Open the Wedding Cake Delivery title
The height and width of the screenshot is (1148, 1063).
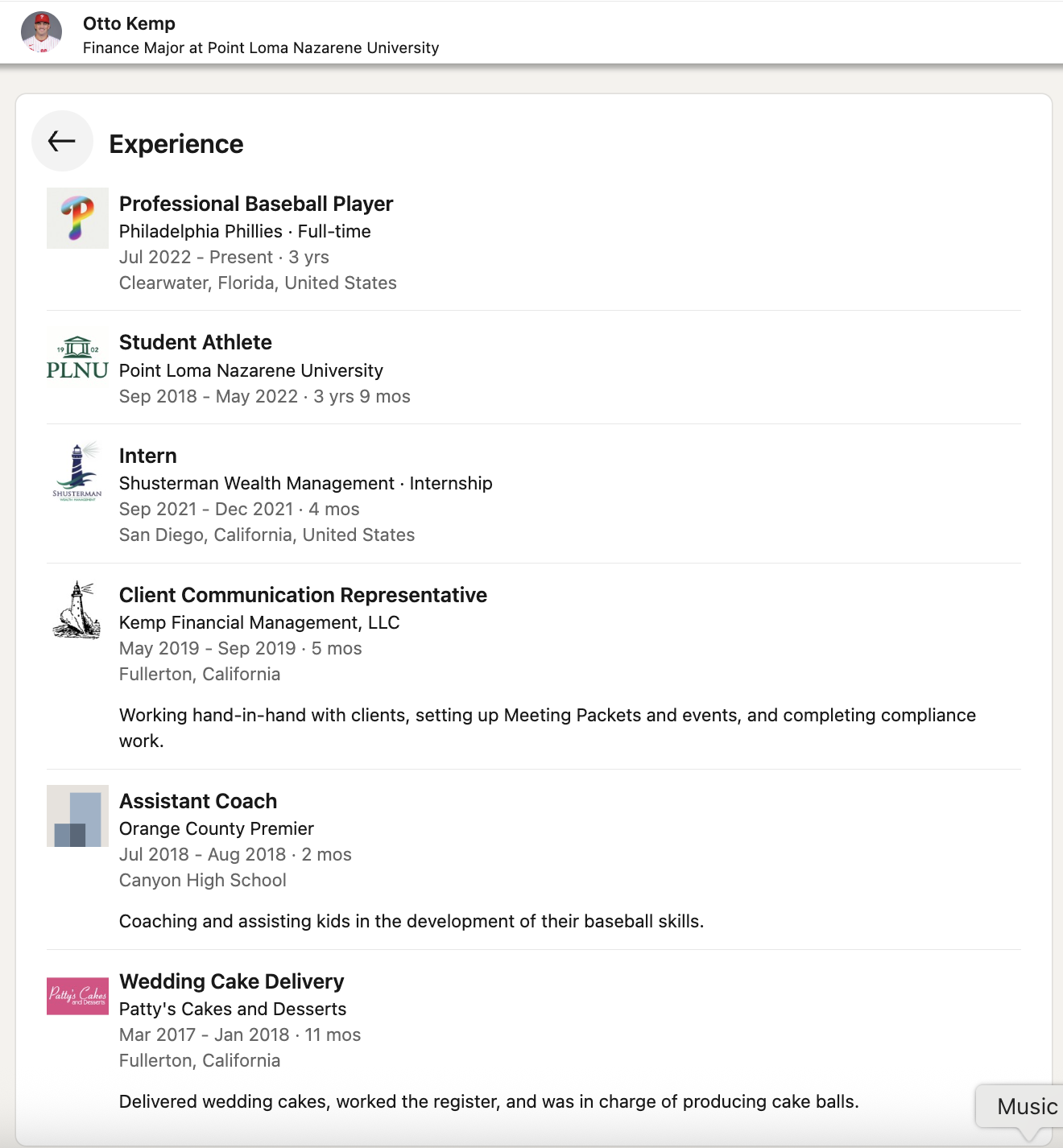232,981
